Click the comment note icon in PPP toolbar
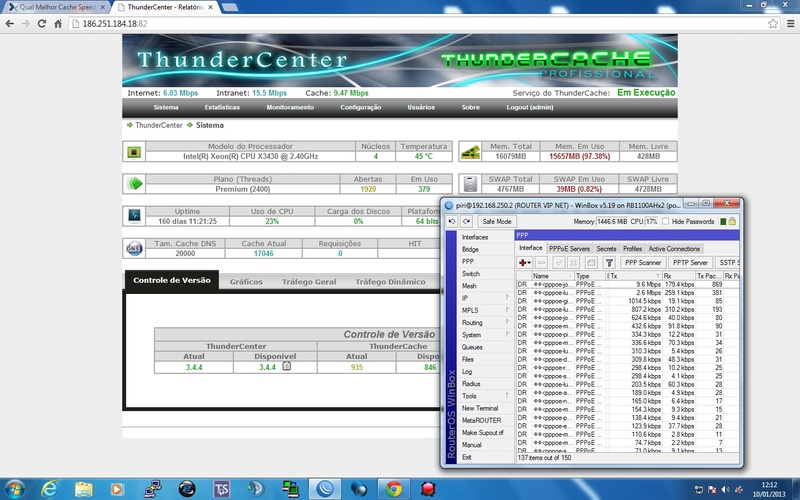This screenshot has width=800, height=500. [x=591, y=262]
